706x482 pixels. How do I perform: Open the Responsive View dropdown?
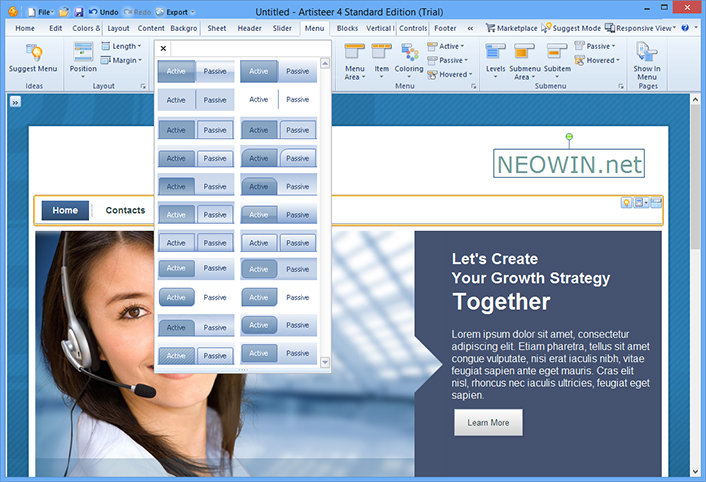click(x=643, y=28)
